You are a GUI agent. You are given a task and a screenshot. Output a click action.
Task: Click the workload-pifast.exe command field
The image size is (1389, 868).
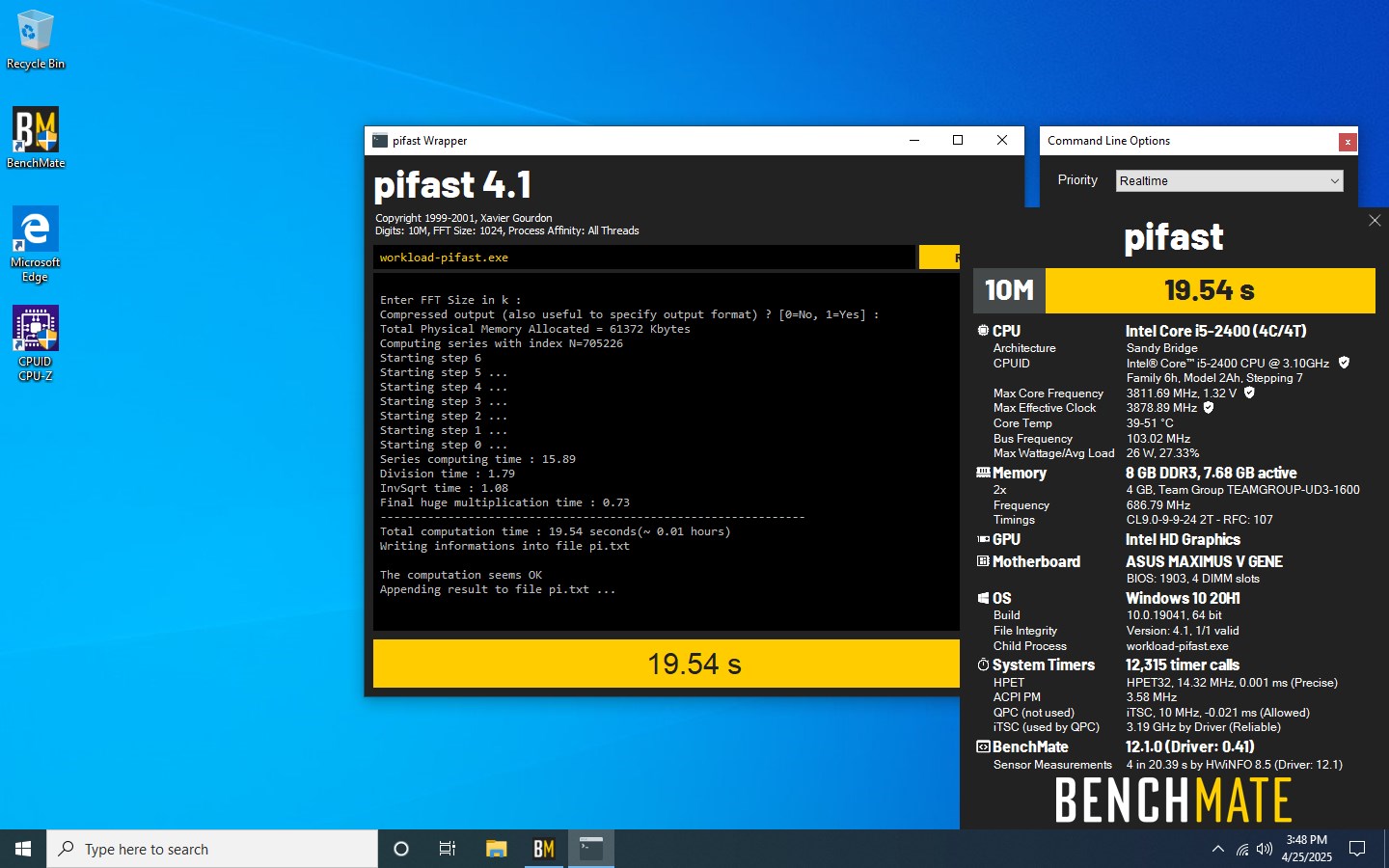pos(643,258)
